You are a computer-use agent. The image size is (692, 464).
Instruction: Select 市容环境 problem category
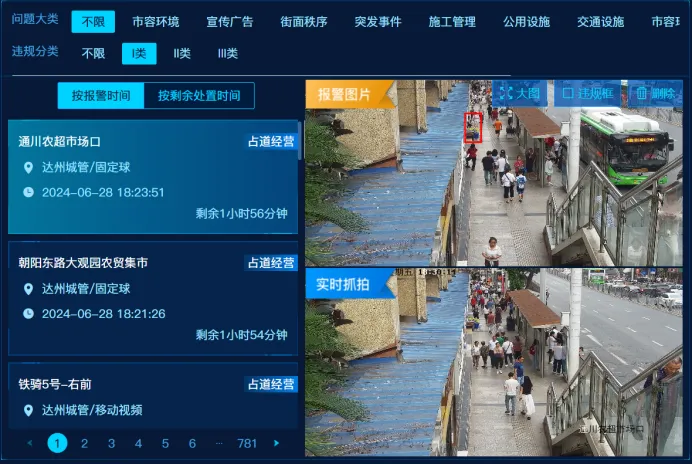pyautogui.click(x=157, y=22)
